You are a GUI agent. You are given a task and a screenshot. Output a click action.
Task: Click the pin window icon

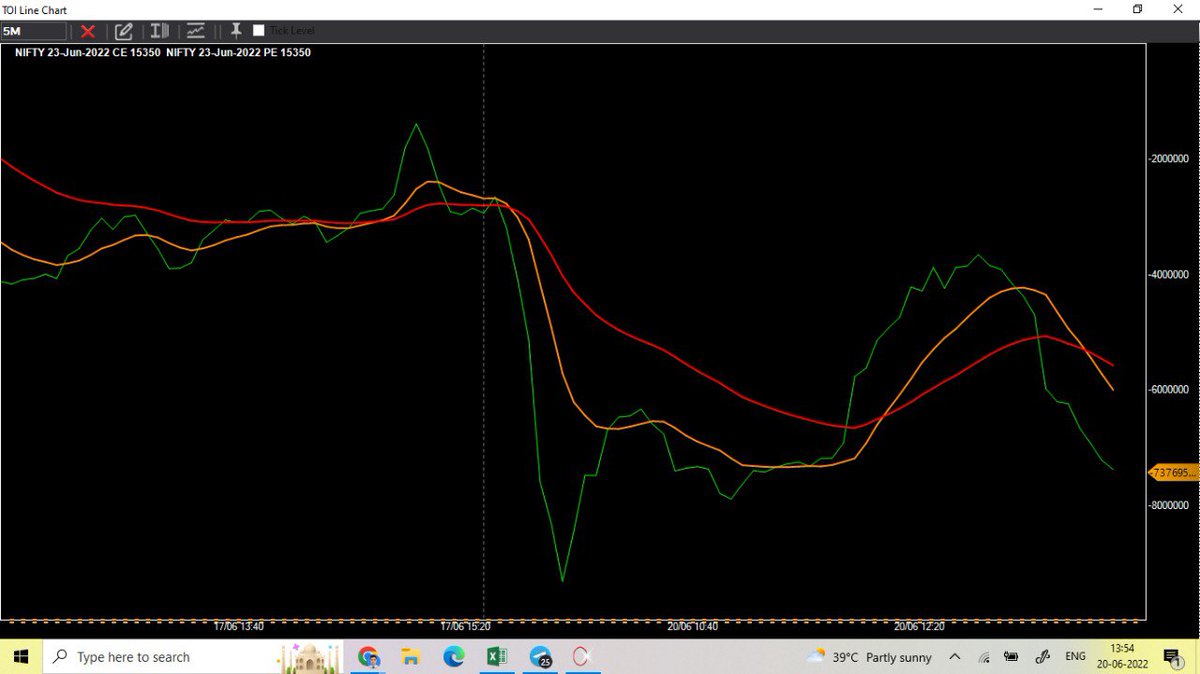click(x=236, y=30)
